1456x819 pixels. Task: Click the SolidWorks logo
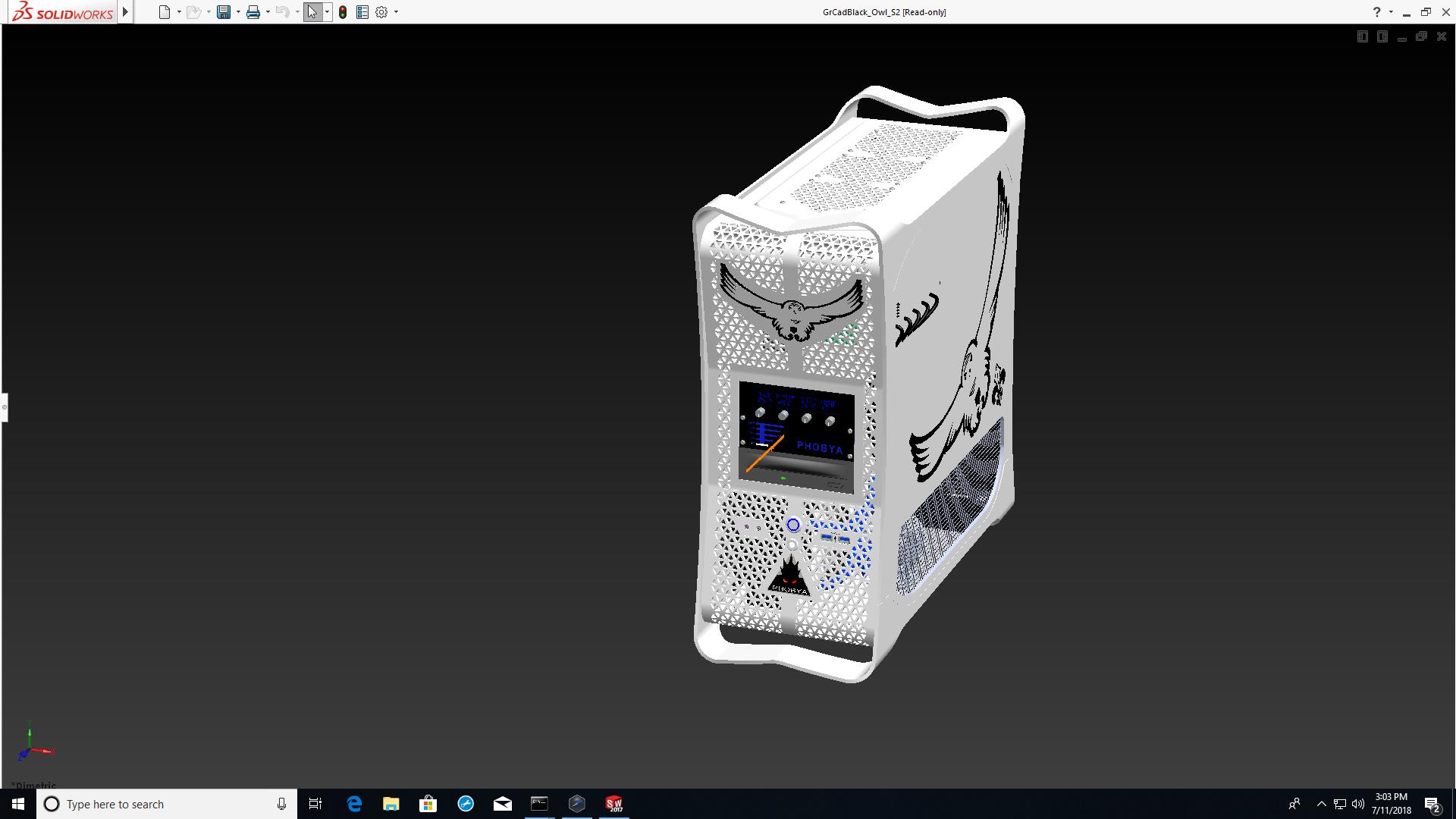pos(63,12)
